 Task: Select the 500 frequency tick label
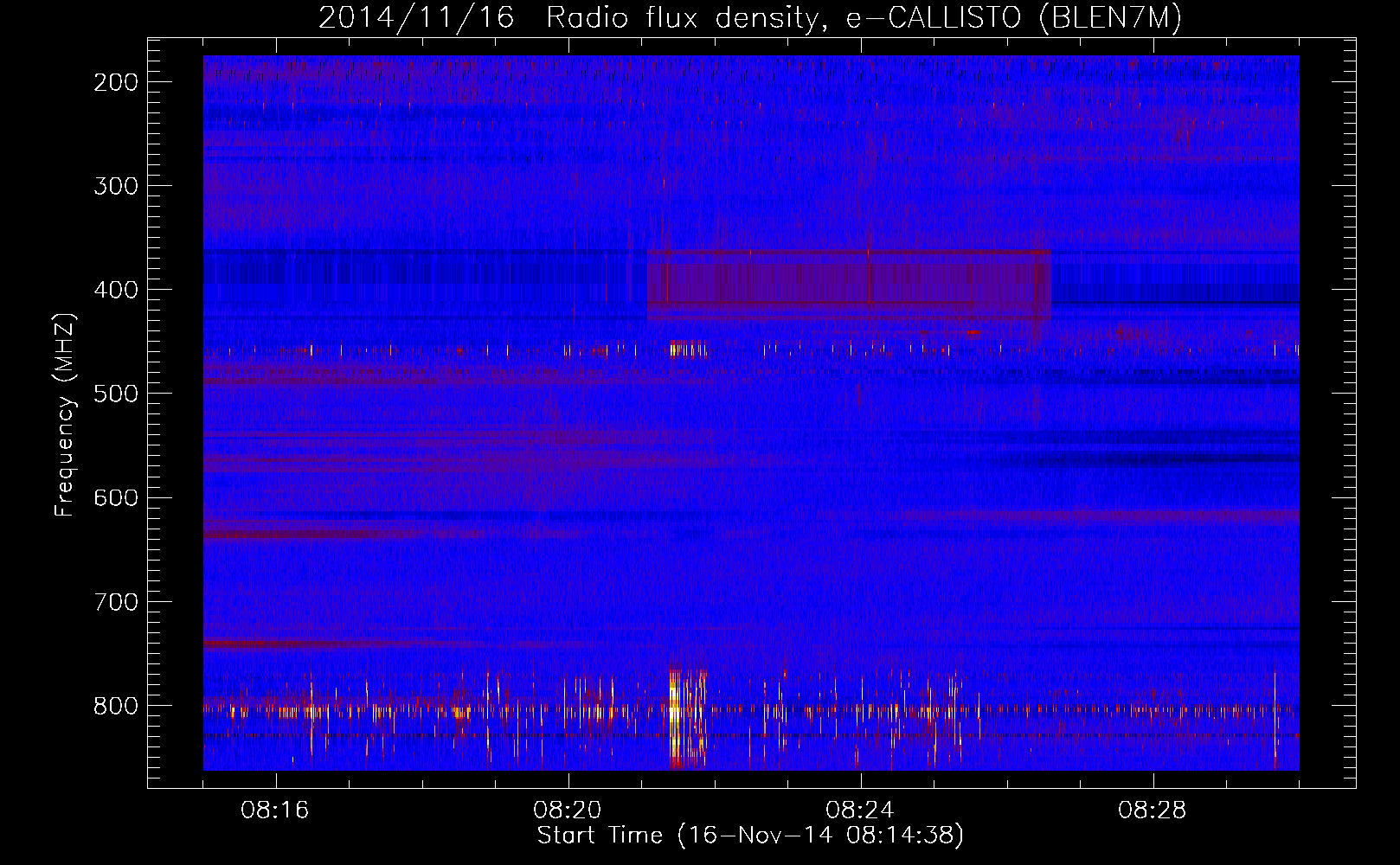116,394
